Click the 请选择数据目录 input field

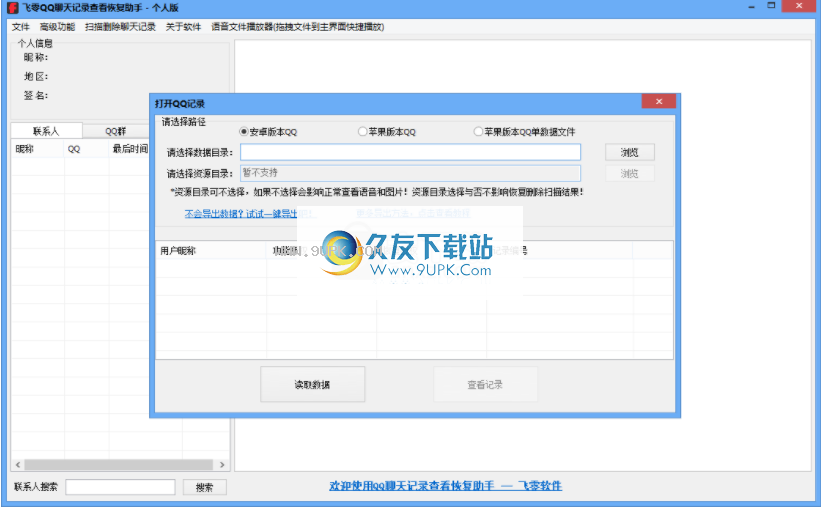tap(410, 152)
